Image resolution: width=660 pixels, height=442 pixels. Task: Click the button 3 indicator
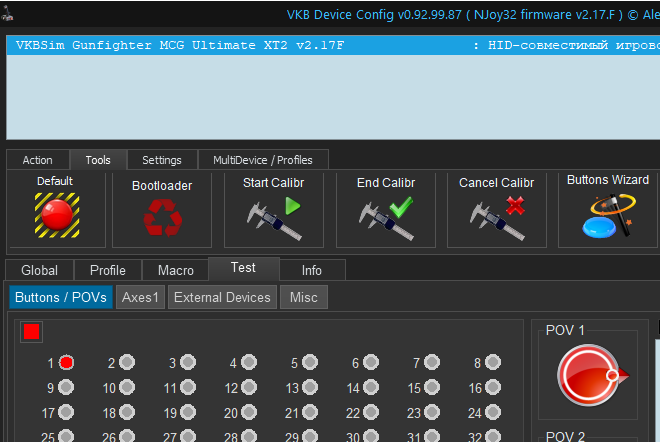tap(188, 362)
